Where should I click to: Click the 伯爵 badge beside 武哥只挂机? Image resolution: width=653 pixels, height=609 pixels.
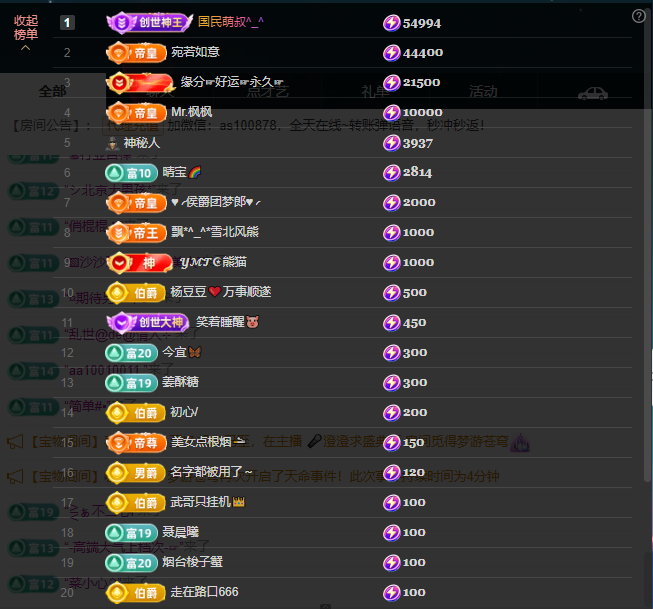136,503
